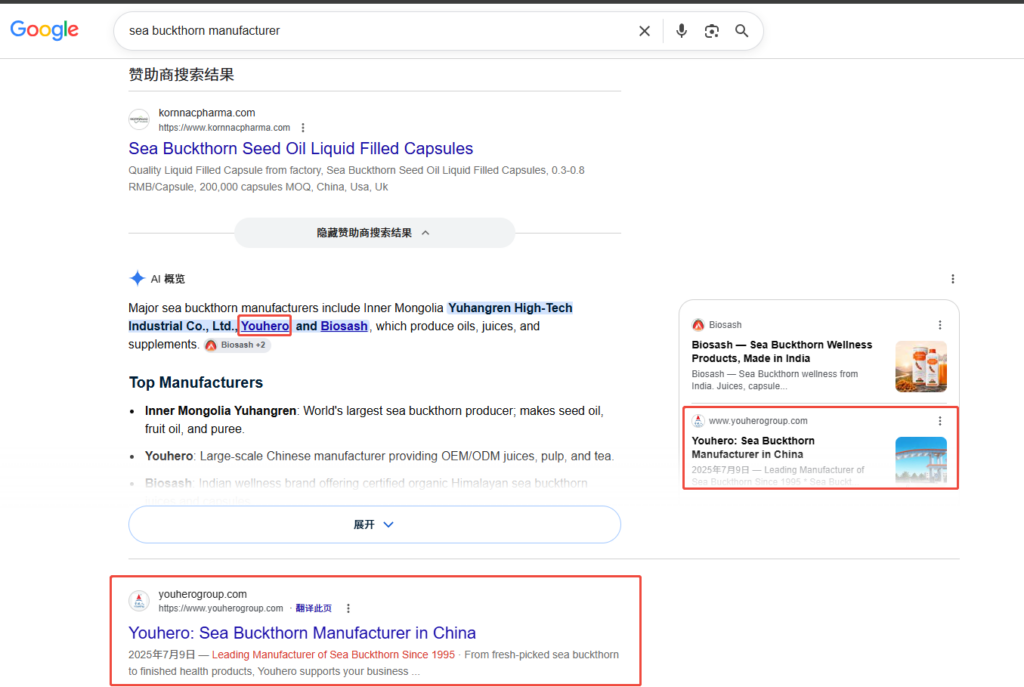Screen dimensions: 1024x687
Task: Open options menu next to kornnacpharma URL
Action: (303, 127)
